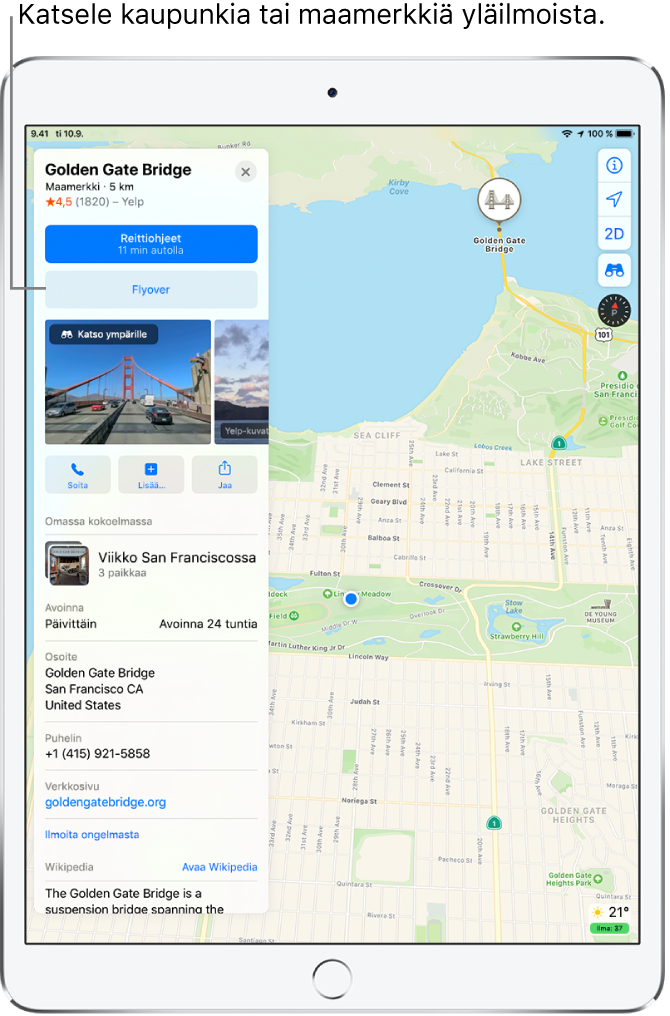Image resolution: width=670 pixels, height=1016 pixels.
Task: Tap the Kirby Cove label
Action: tap(399, 187)
